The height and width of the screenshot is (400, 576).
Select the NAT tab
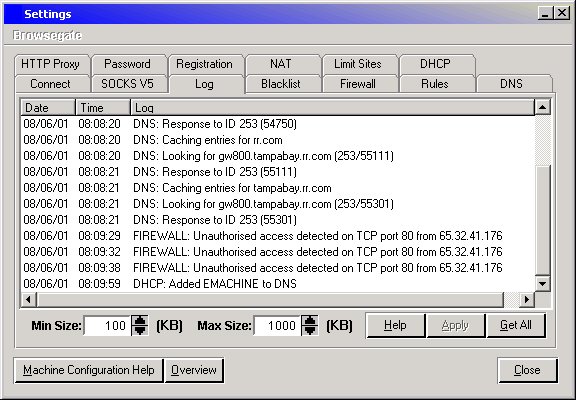(x=283, y=64)
